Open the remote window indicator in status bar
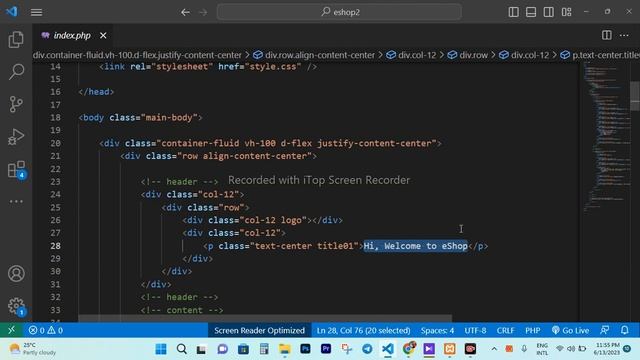Image resolution: width=640 pixels, height=360 pixels. tap(11, 330)
